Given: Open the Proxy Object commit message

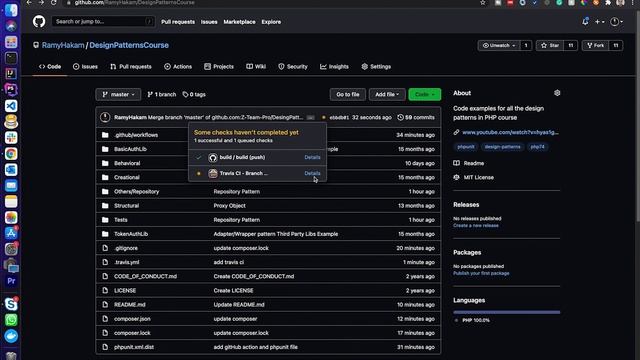Looking at the screenshot, I should [x=229, y=205].
